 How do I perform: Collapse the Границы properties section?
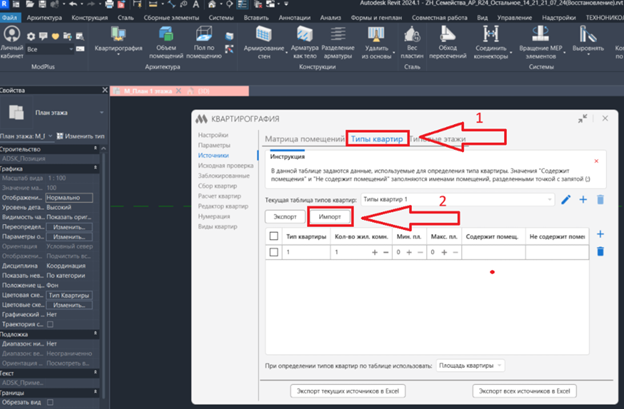(95, 393)
